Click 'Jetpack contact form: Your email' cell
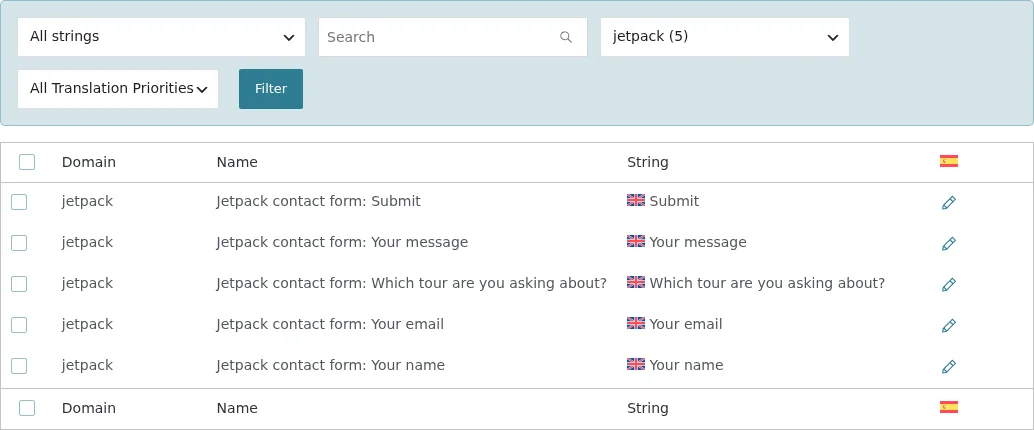Viewport: 1034px width, 430px height. [330, 324]
